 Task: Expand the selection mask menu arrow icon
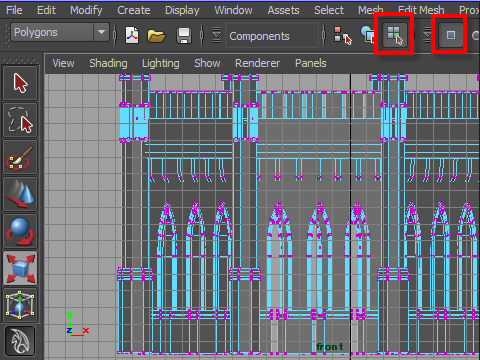[216, 35]
